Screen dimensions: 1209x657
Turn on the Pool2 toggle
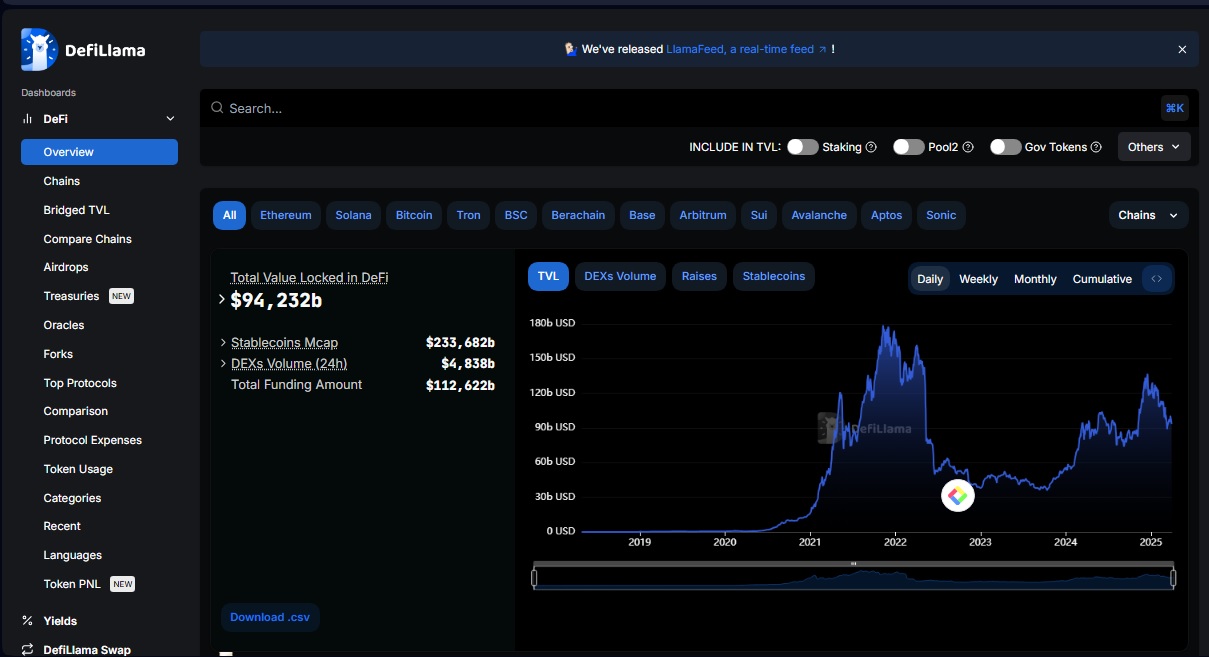click(908, 147)
